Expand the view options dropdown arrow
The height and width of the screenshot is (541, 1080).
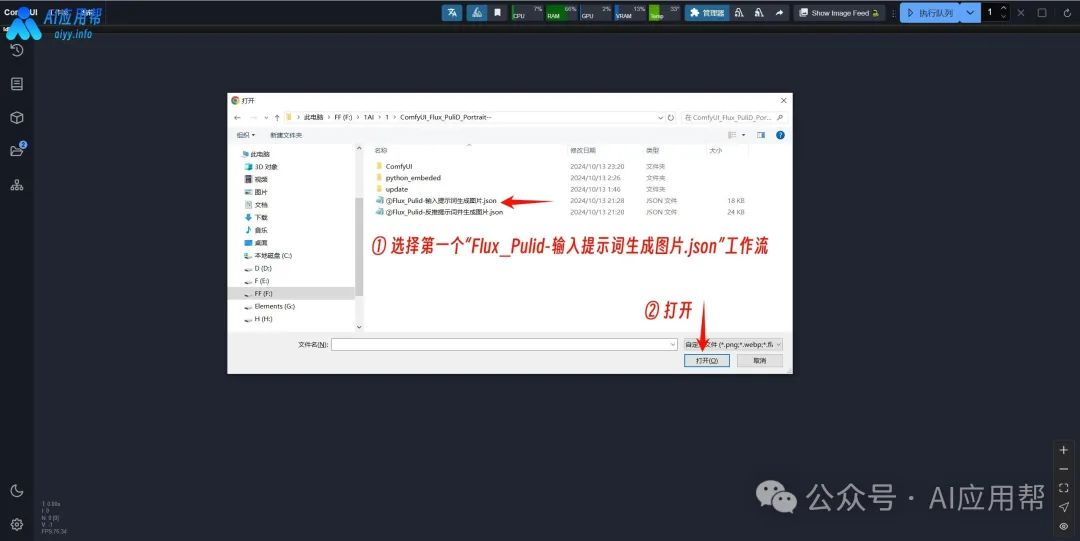pyautogui.click(x=744, y=135)
